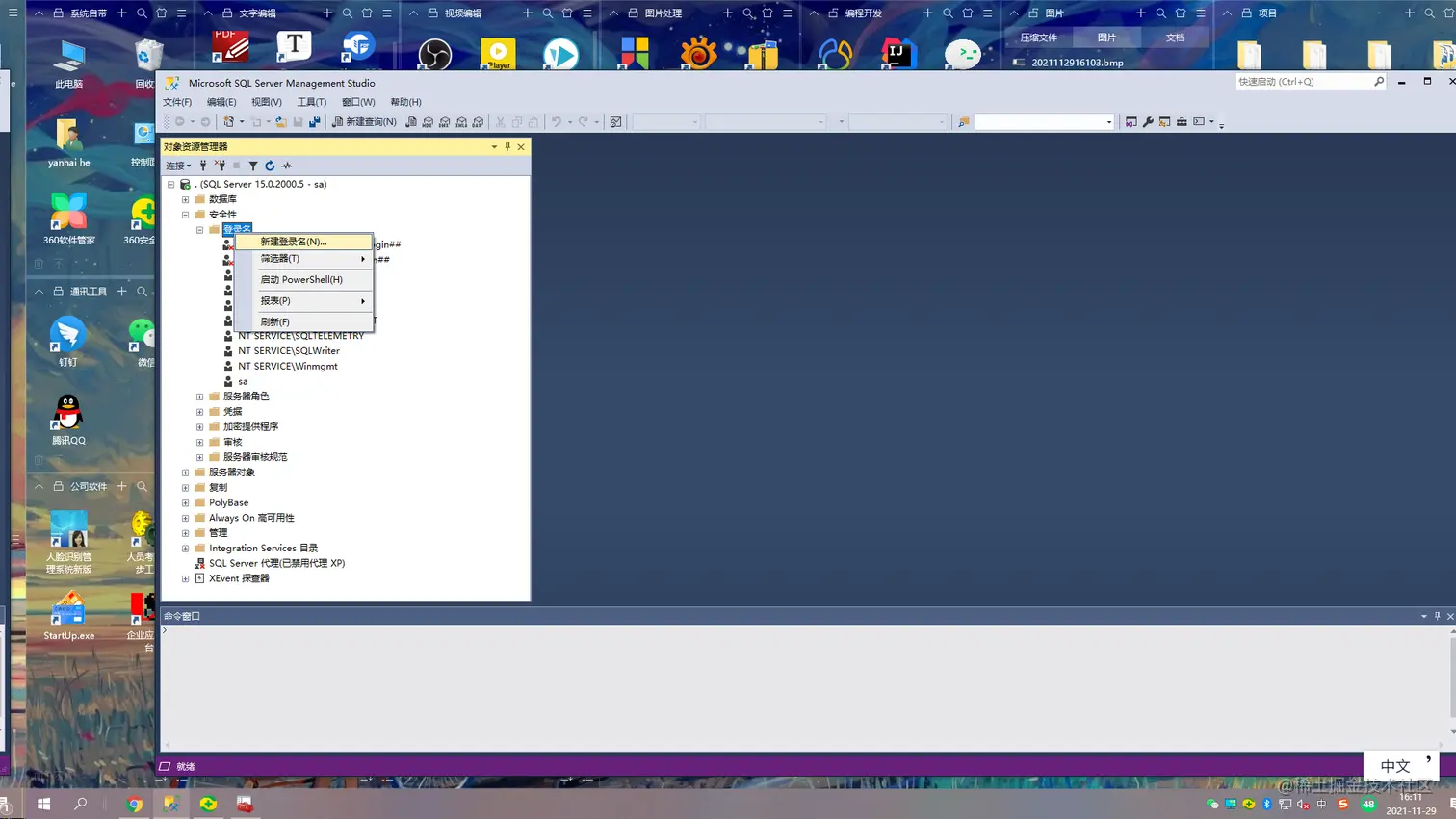Image resolution: width=1456 pixels, height=819 pixels.
Task: Open the 编辑(E) menu
Action: click(221, 102)
